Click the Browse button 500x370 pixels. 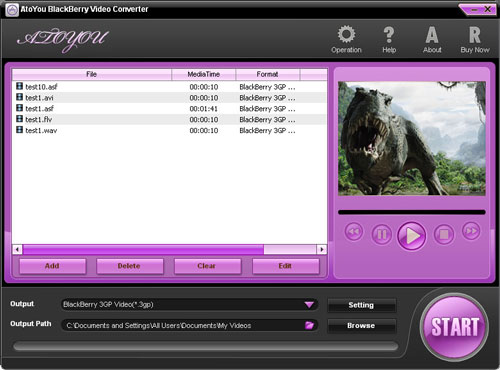(x=362, y=326)
